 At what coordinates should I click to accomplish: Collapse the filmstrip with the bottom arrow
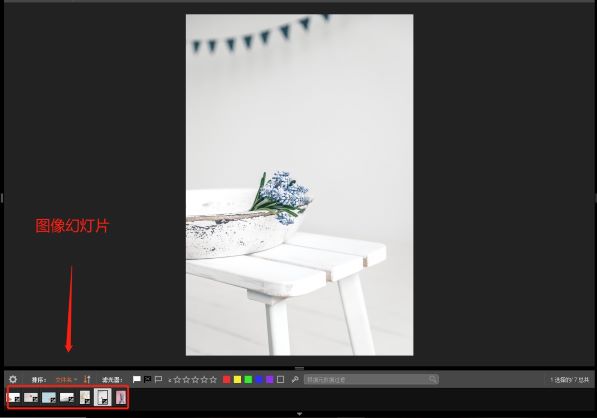click(299, 413)
